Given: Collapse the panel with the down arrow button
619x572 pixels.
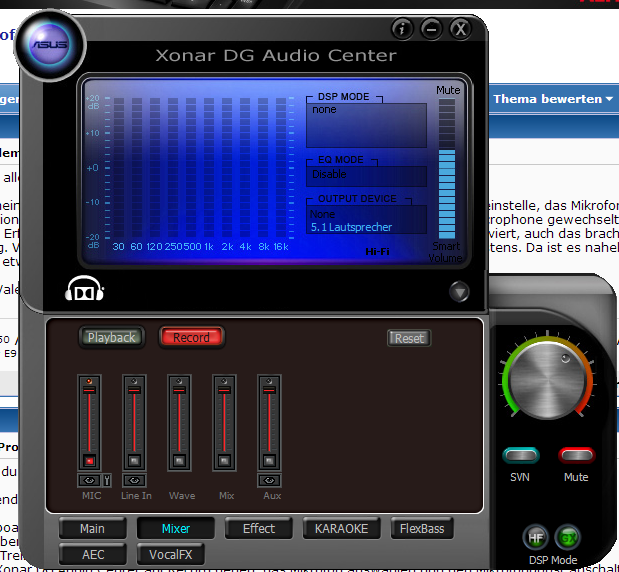Looking at the screenshot, I should [x=459, y=292].
